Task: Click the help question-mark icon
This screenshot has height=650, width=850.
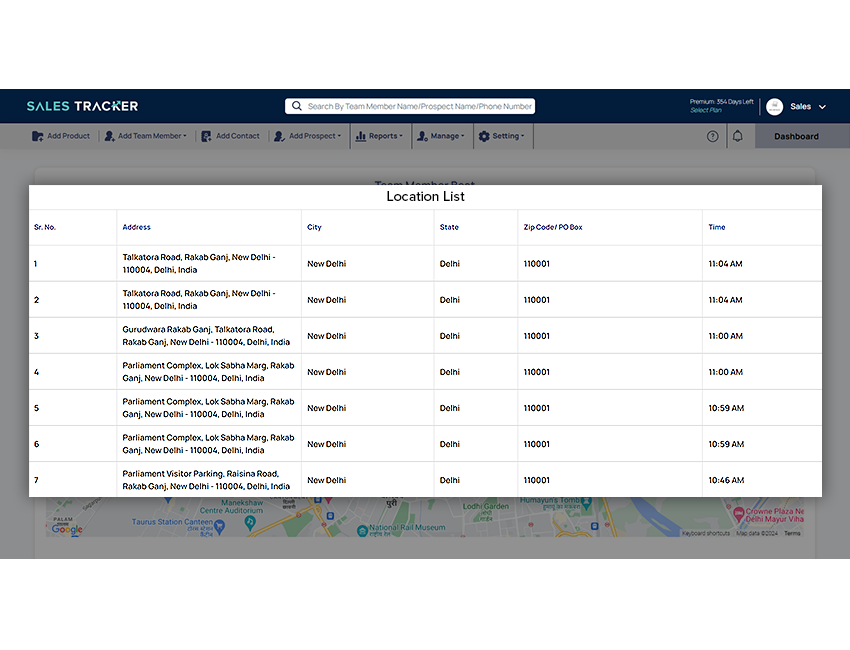Action: click(x=712, y=136)
